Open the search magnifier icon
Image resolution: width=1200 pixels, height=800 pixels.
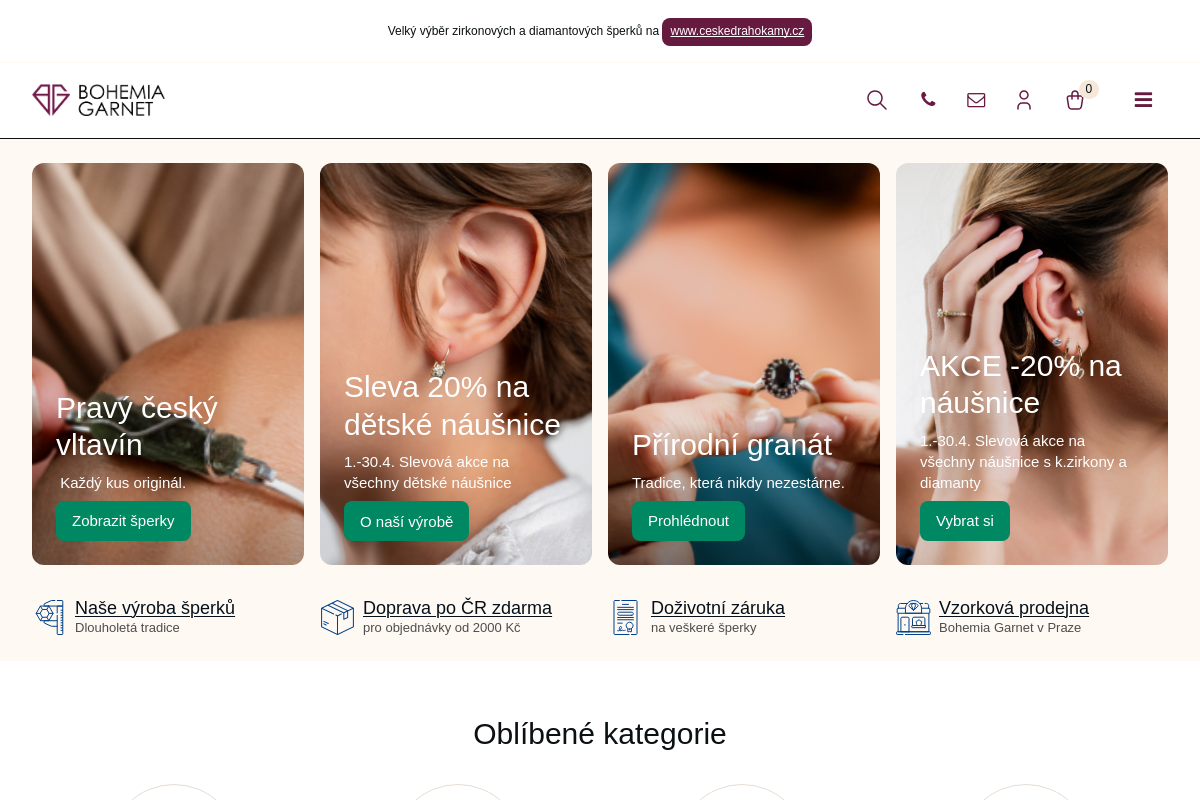877,100
